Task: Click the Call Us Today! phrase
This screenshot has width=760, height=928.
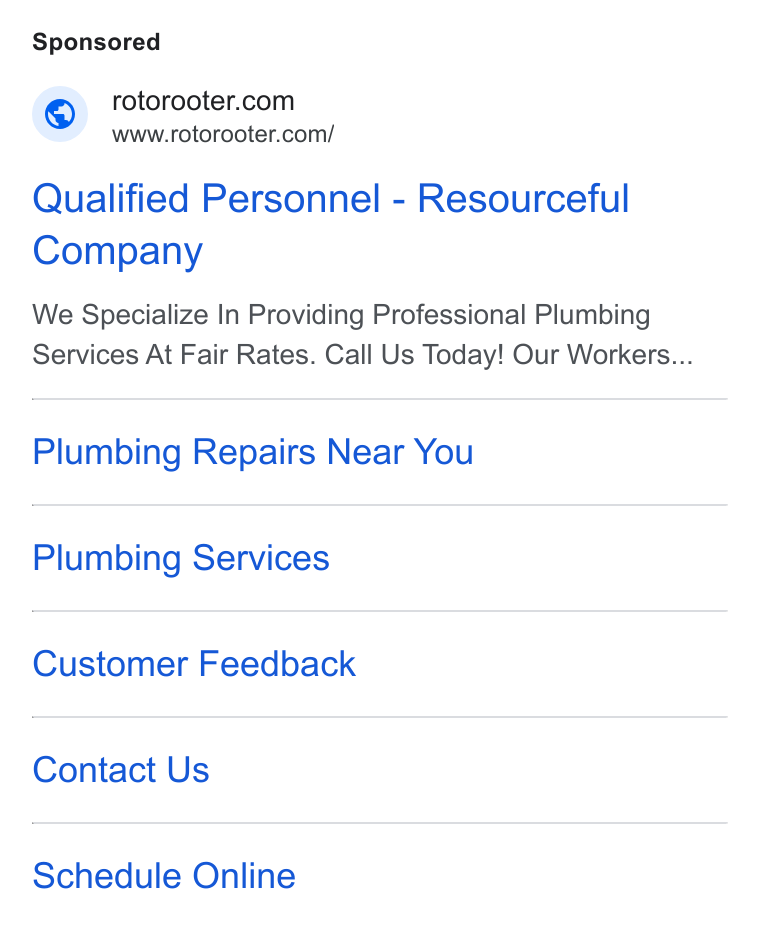Action: click(x=414, y=355)
